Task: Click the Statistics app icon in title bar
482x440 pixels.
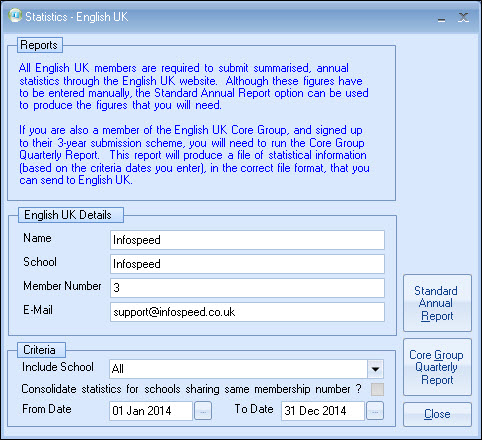Action: pos(15,16)
